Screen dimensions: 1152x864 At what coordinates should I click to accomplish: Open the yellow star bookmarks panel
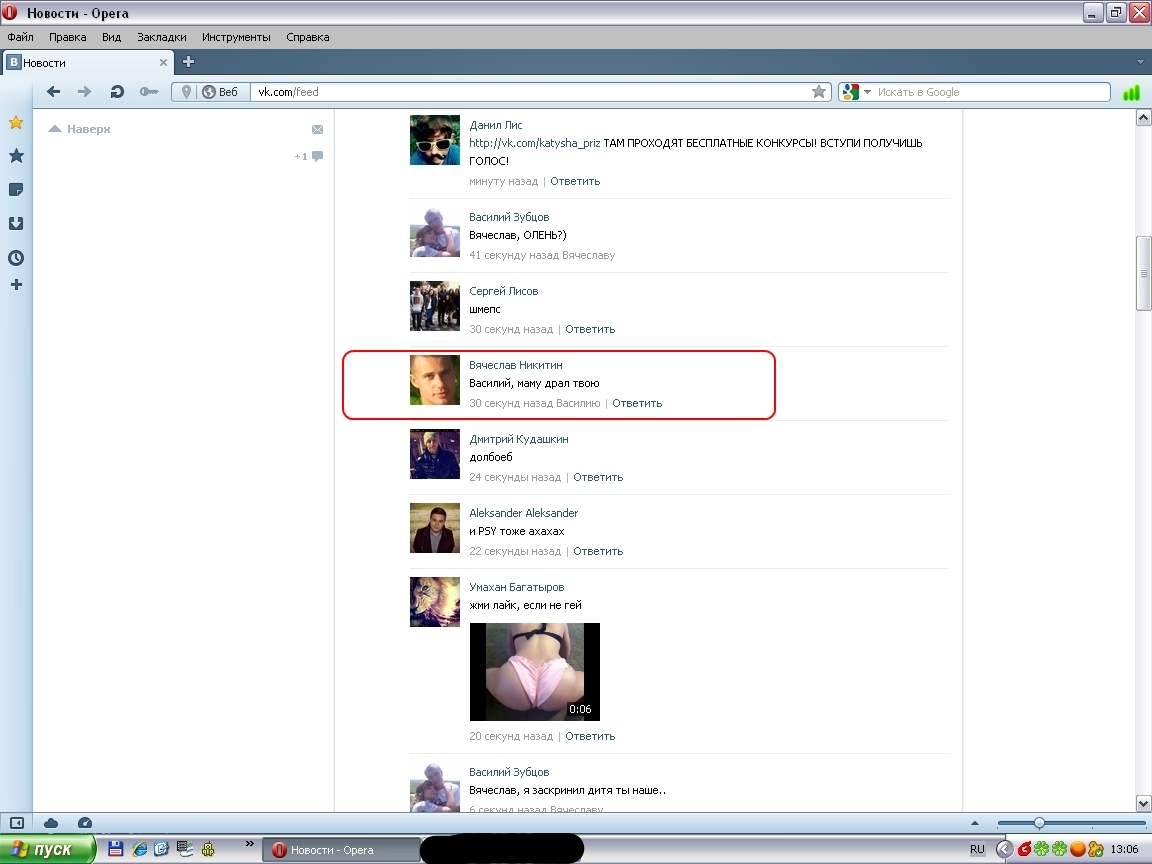click(16, 123)
